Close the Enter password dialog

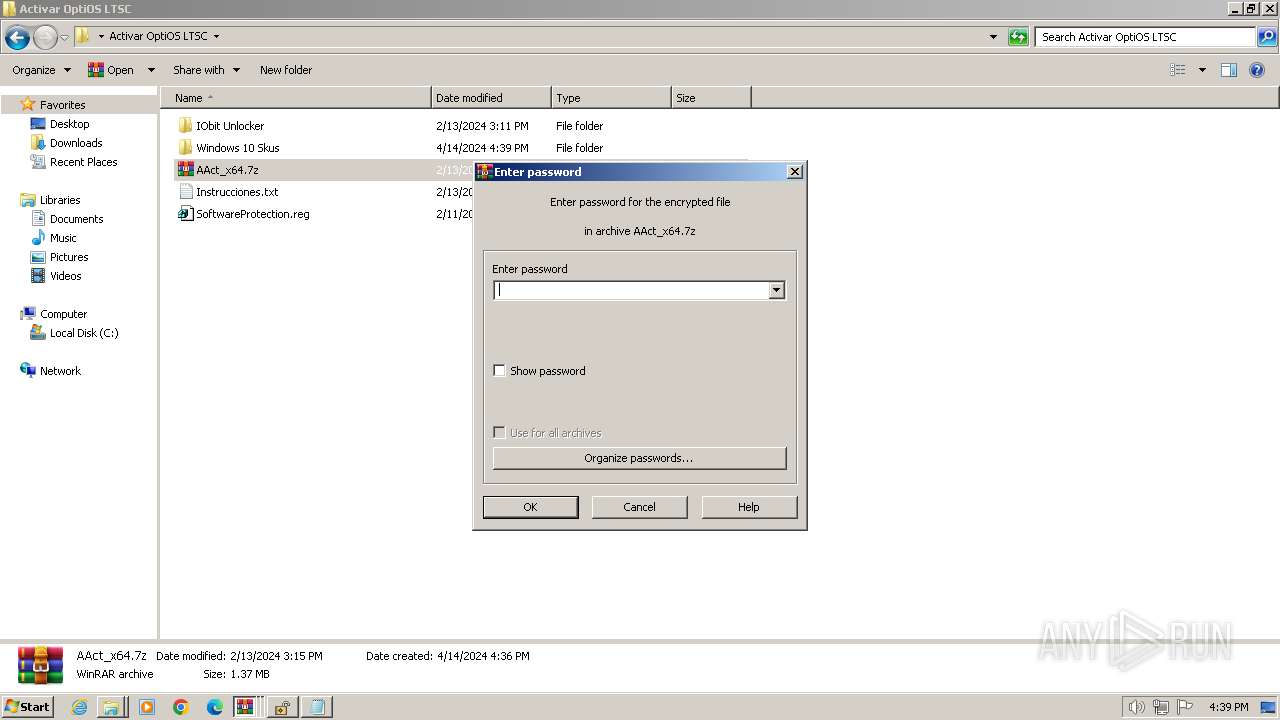click(x=795, y=172)
